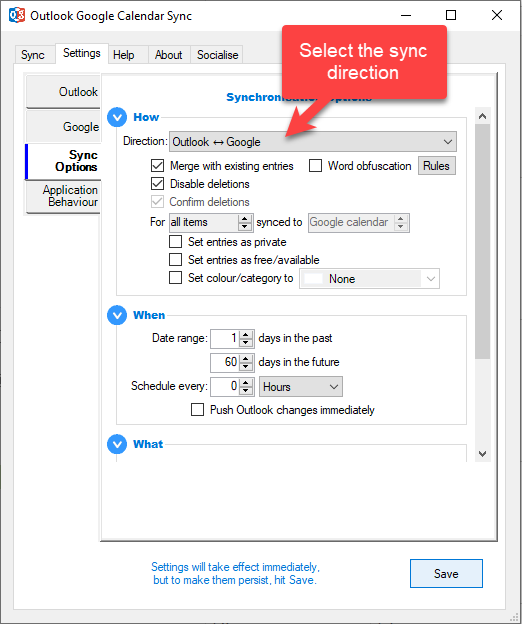The image size is (522, 624).
Task: Open the Application Behaviour side tab
Action: (63, 196)
